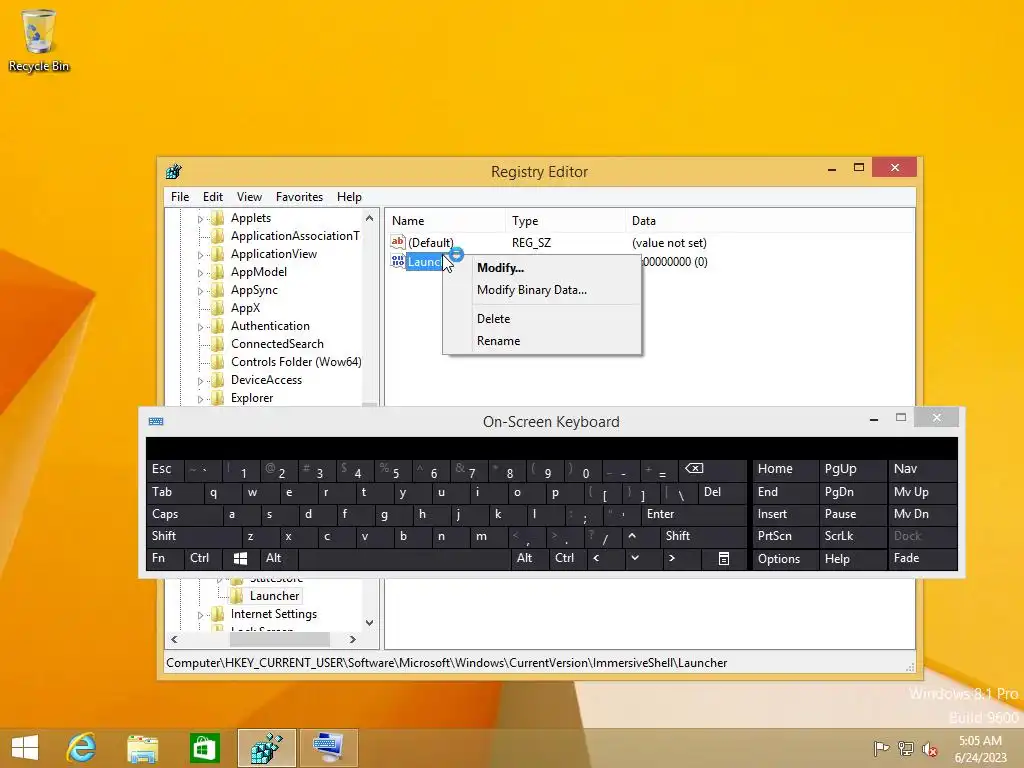Open the Edit menu
Screen dimensions: 1024x768
[213, 197]
